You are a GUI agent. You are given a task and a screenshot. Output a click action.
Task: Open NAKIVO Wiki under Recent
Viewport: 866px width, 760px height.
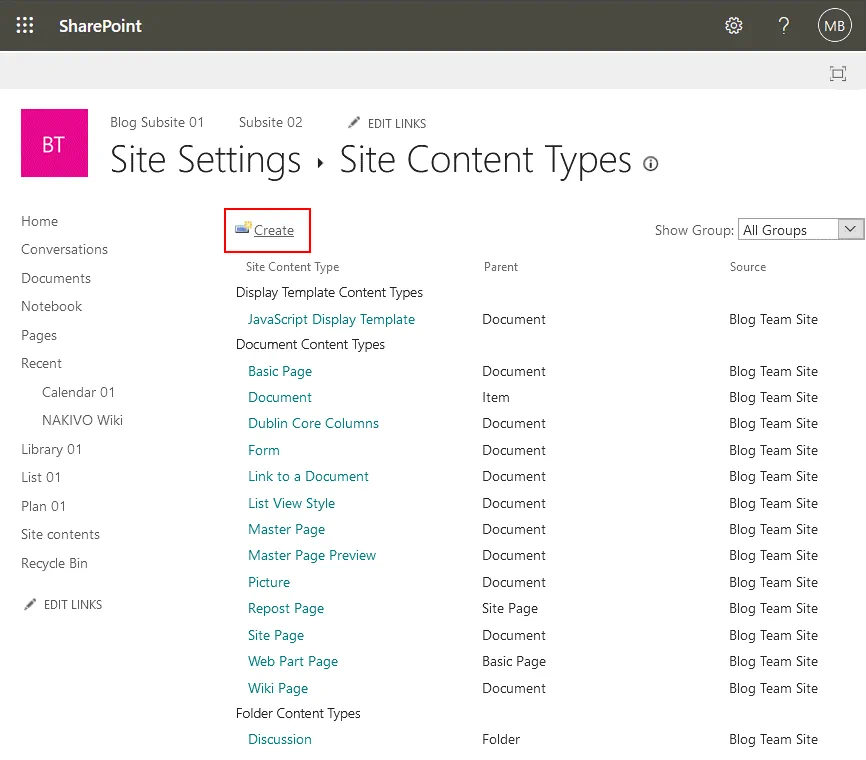pos(82,420)
